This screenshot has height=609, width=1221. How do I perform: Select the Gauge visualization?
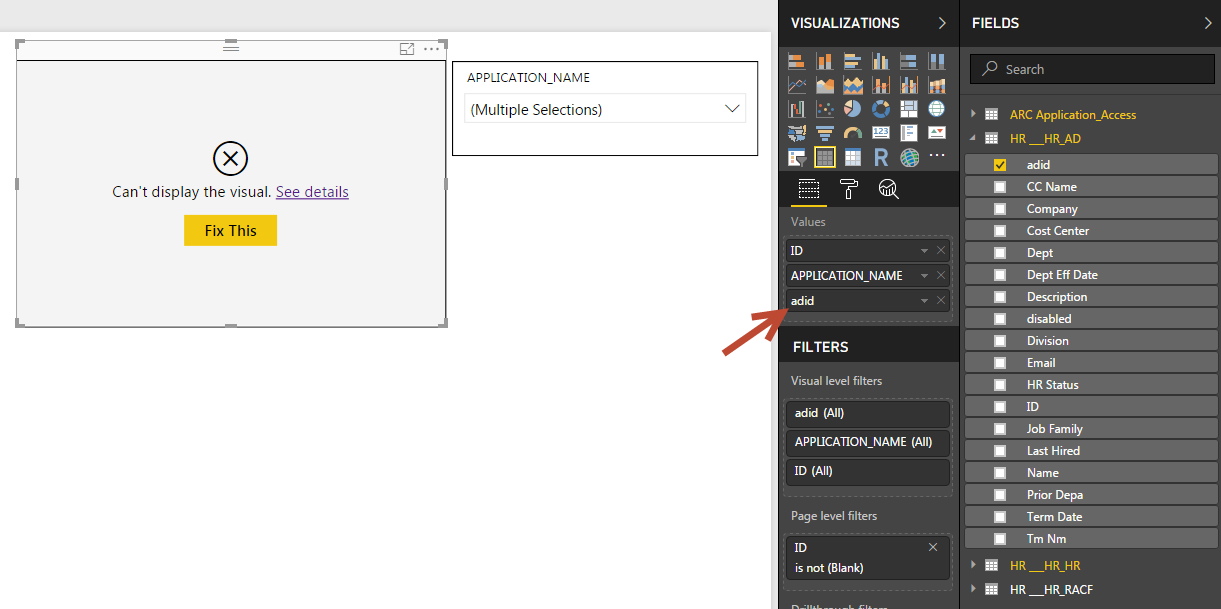pos(853,133)
